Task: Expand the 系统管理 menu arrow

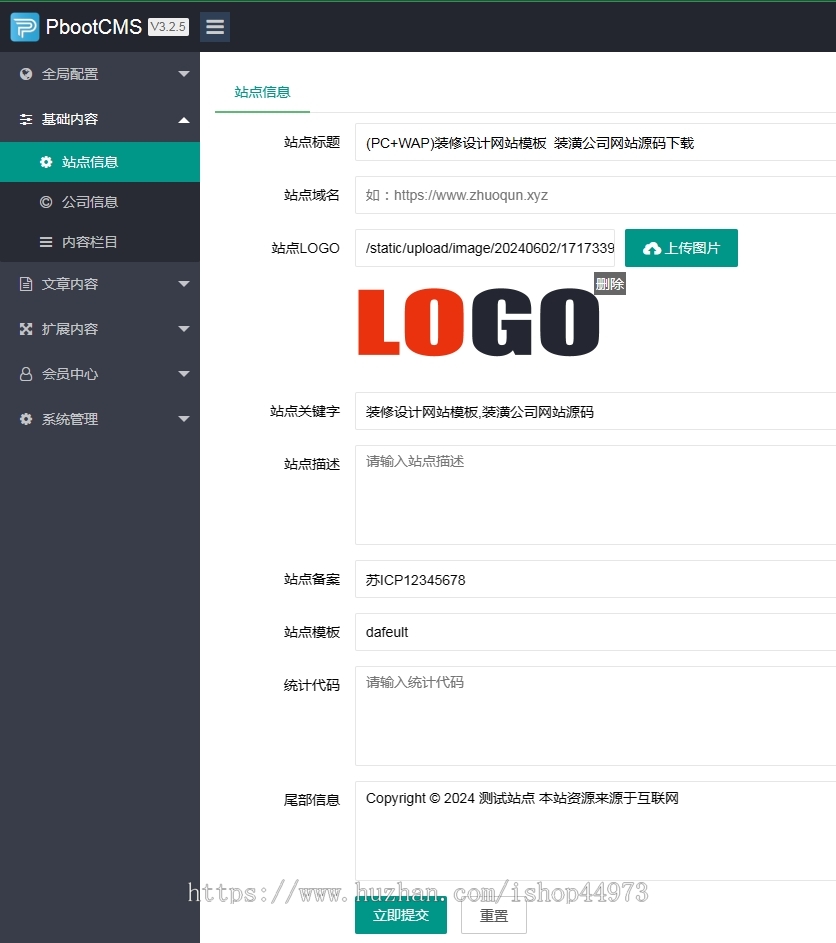Action: pos(184,419)
